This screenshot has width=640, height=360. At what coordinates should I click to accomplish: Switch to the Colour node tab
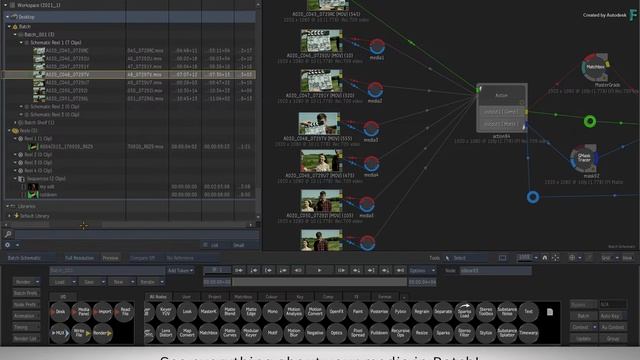point(271,297)
